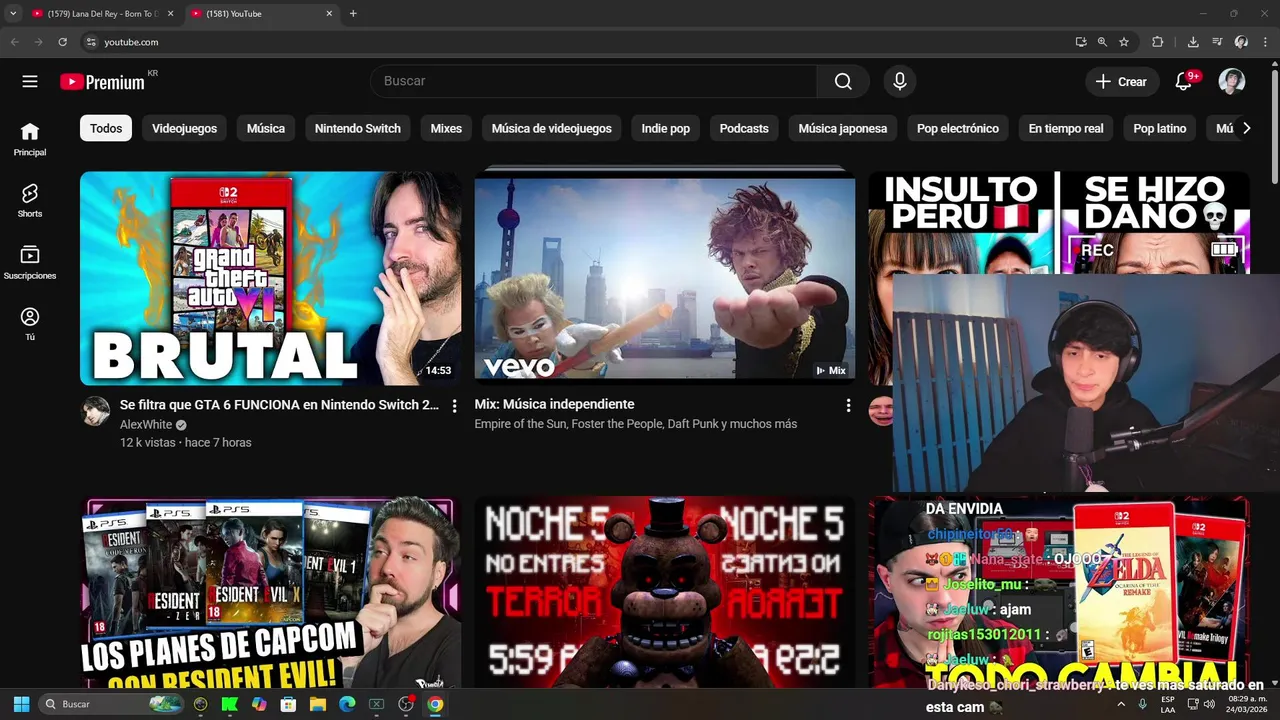The width and height of the screenshot is (1280, 720).
Task: Open File Explorer from the taskbar
Action: 317,704
